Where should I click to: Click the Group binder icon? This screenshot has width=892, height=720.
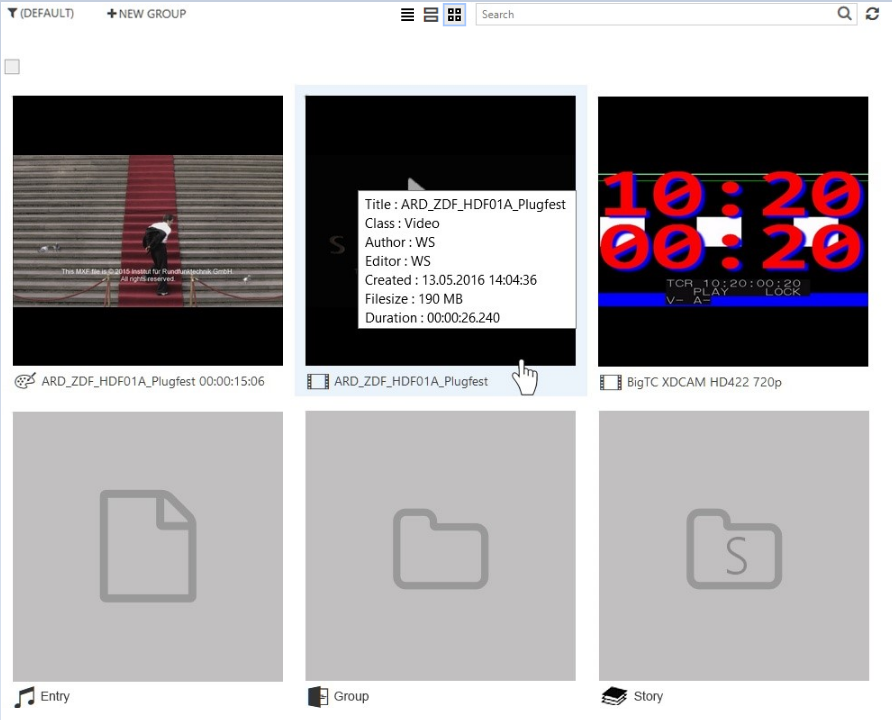pyautogui.click(x=317, y=697)
